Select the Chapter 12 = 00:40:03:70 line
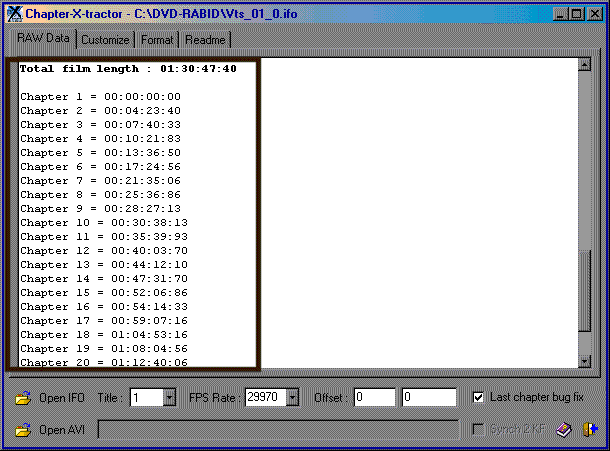The height and width of the screenshot is (451, 610). pos(104,251)
